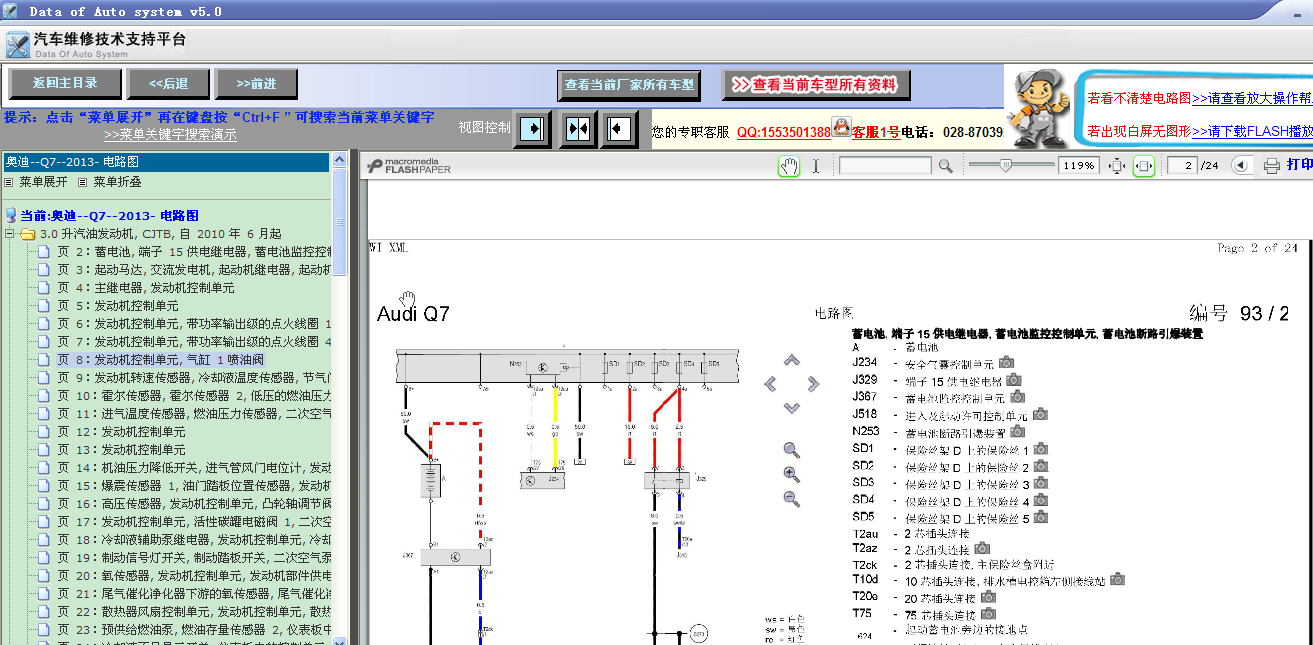The width and height of the screenshot is (1313, 645).
Task: Click the printer icon
Action: click(x=1272, y=166)
